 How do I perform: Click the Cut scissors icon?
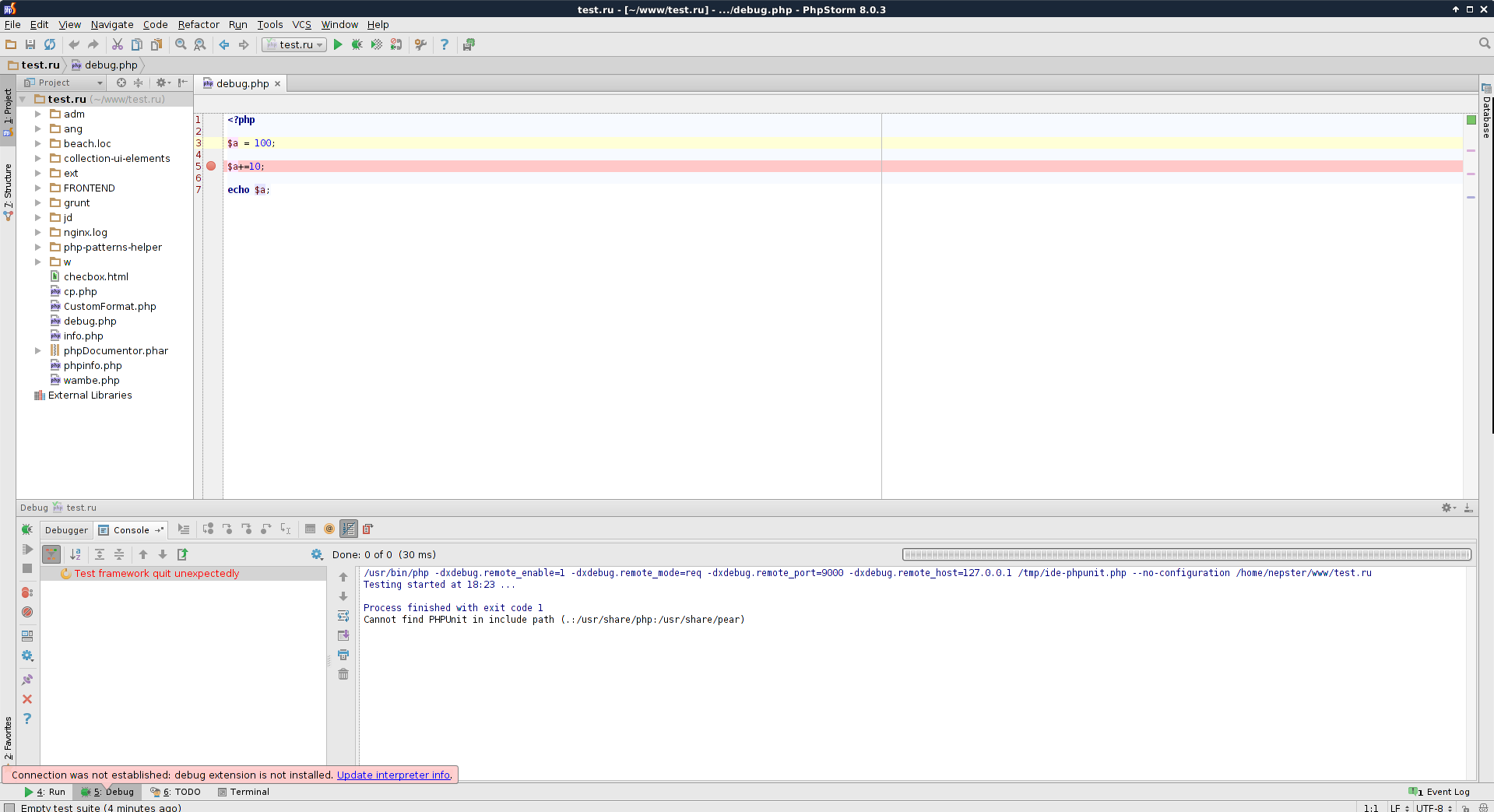[x=118, y=44]
